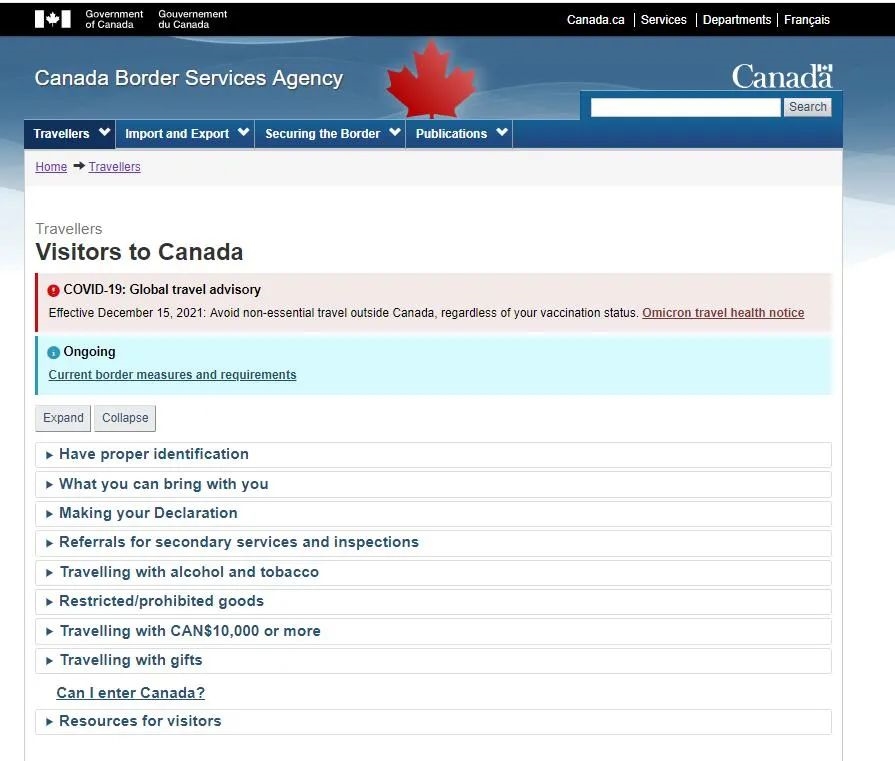Switch site language to Français

tap(806, 20)
